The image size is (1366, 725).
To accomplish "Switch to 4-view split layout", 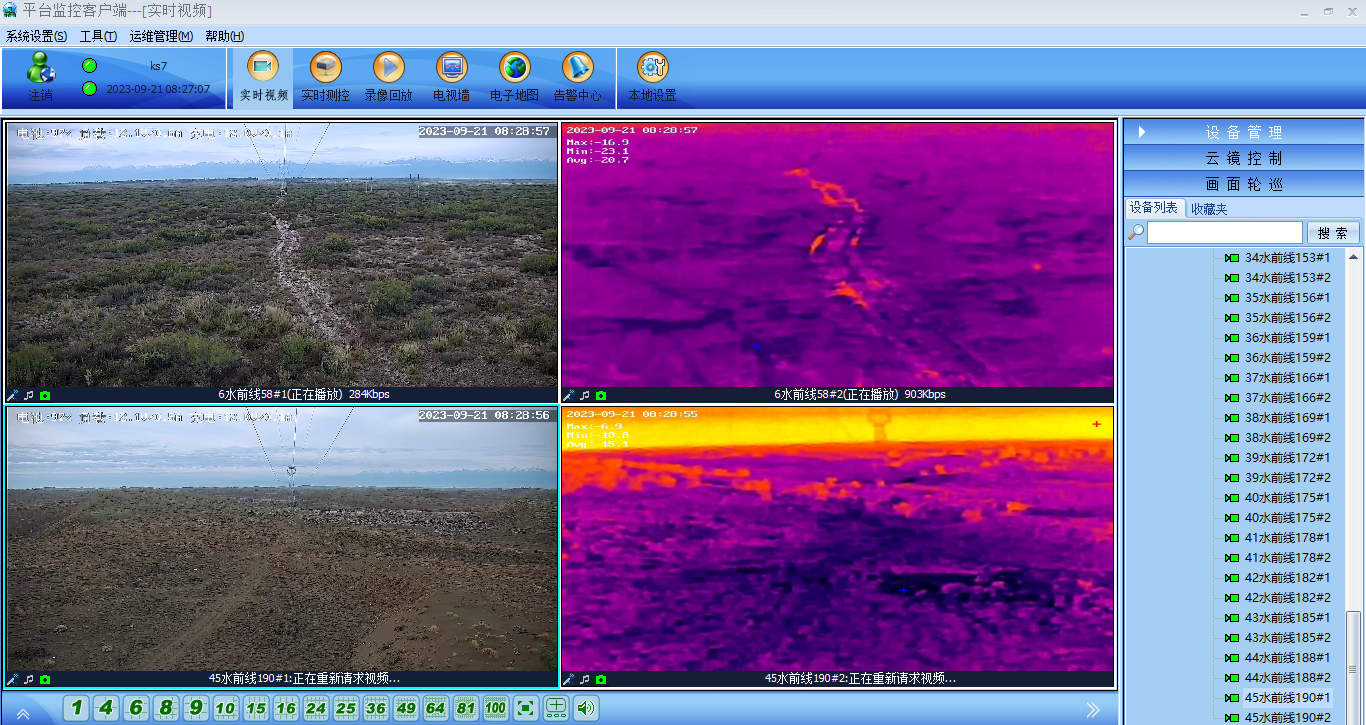I will (x=106, y=709).
